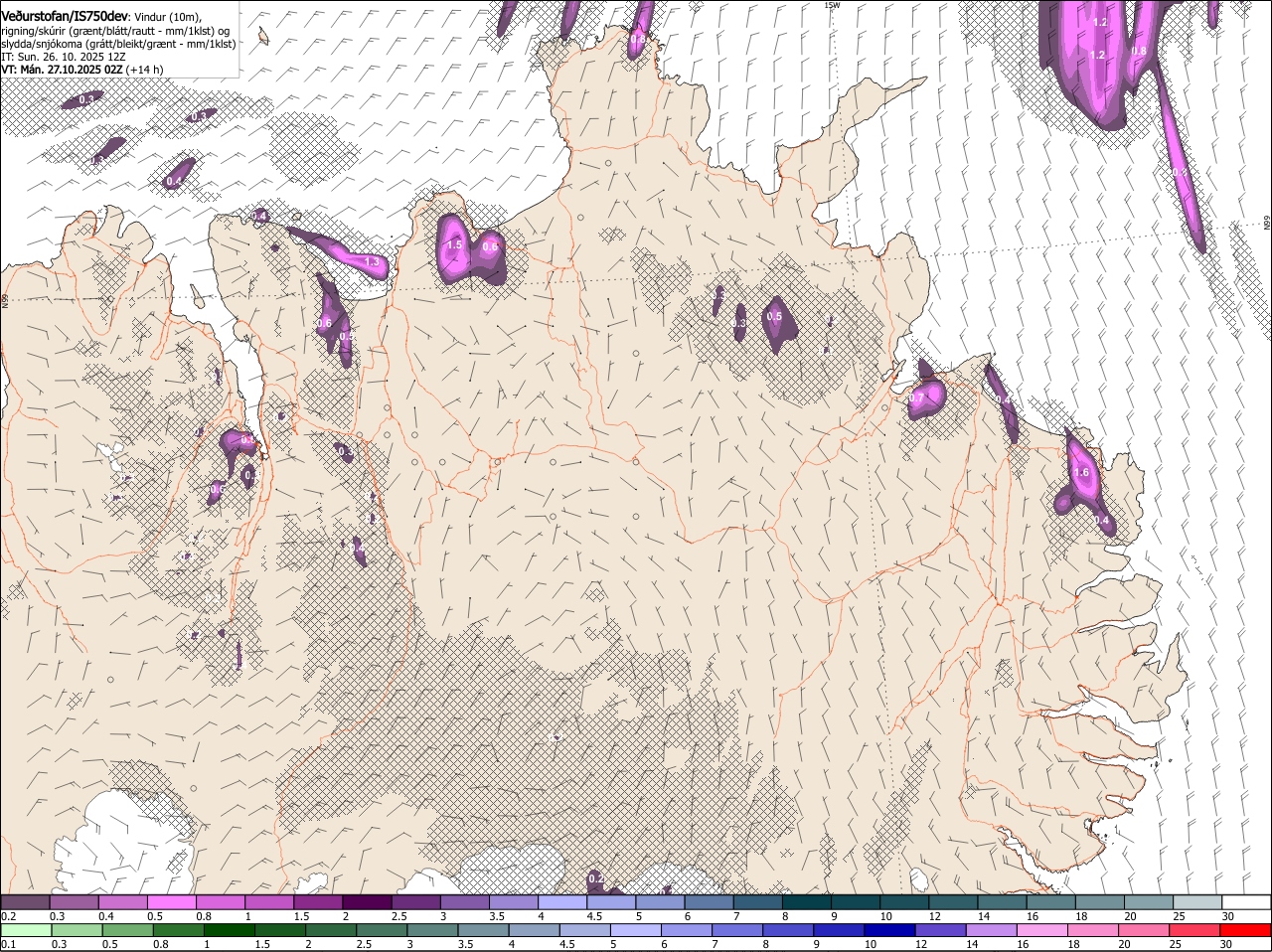Click the light pink swatch between 16 and 18

click(x=1040, y=930)
